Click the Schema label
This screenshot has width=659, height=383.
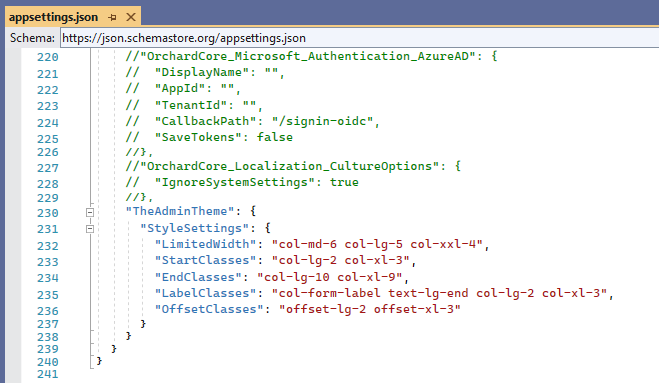pos(32,38)
